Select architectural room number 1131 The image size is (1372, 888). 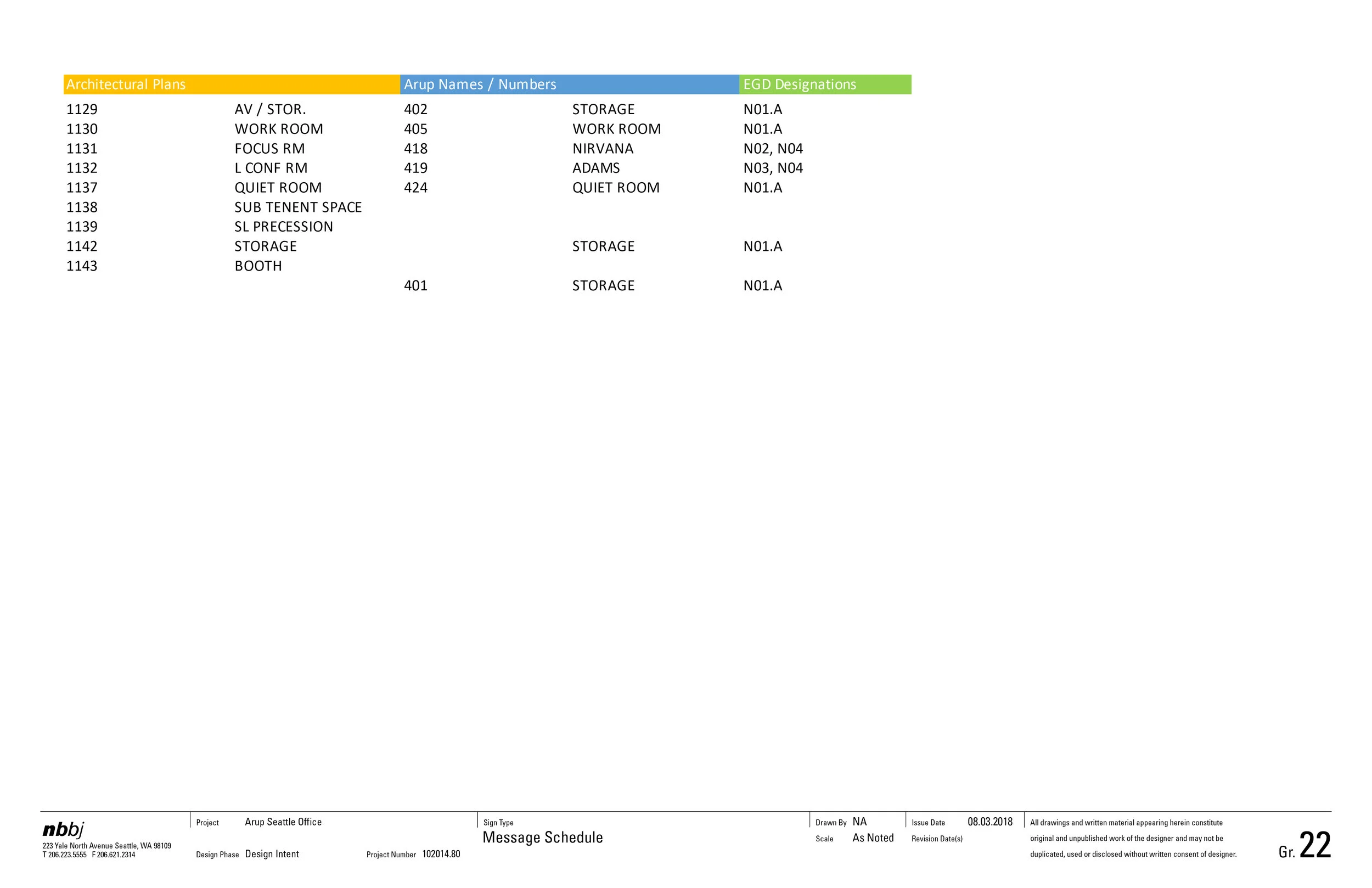point(82,149)
